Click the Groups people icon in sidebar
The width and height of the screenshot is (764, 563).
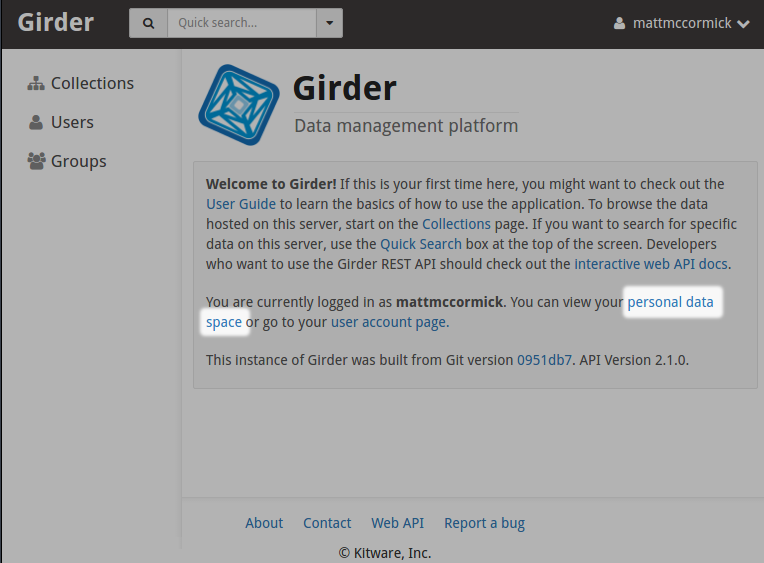[x=36, y=161]
